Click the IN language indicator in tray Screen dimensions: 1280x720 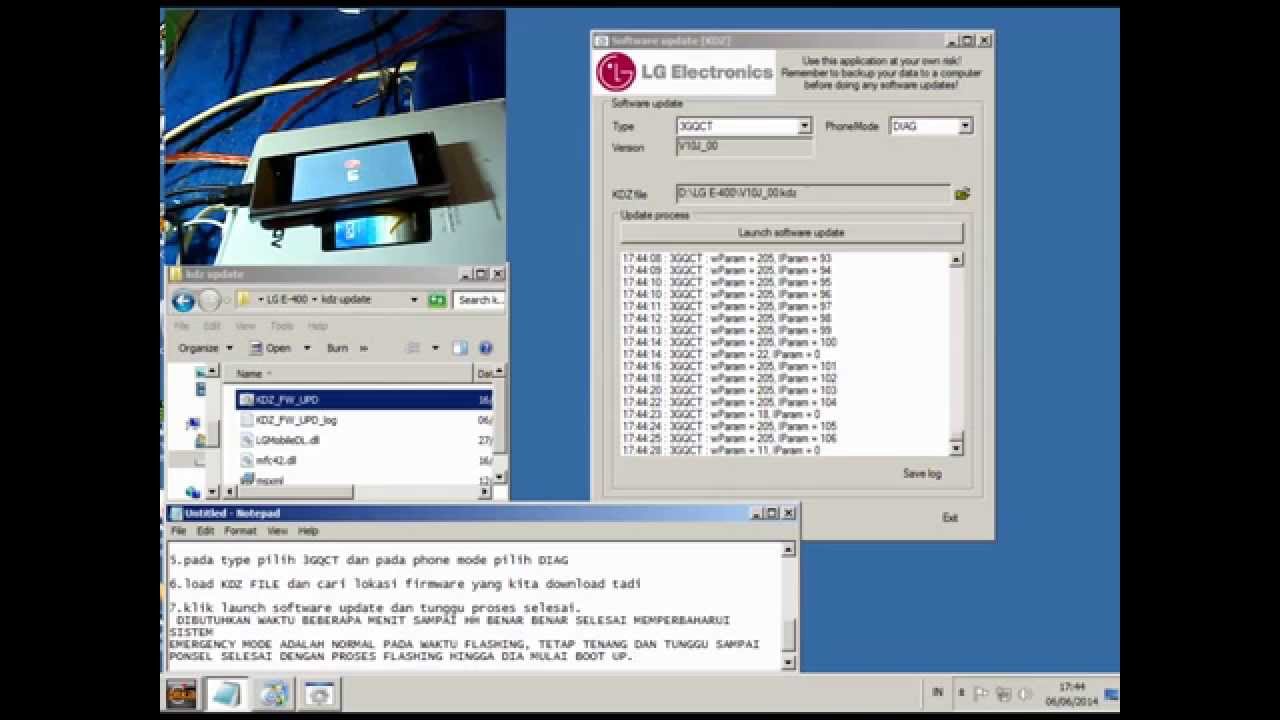click(937, 692)
